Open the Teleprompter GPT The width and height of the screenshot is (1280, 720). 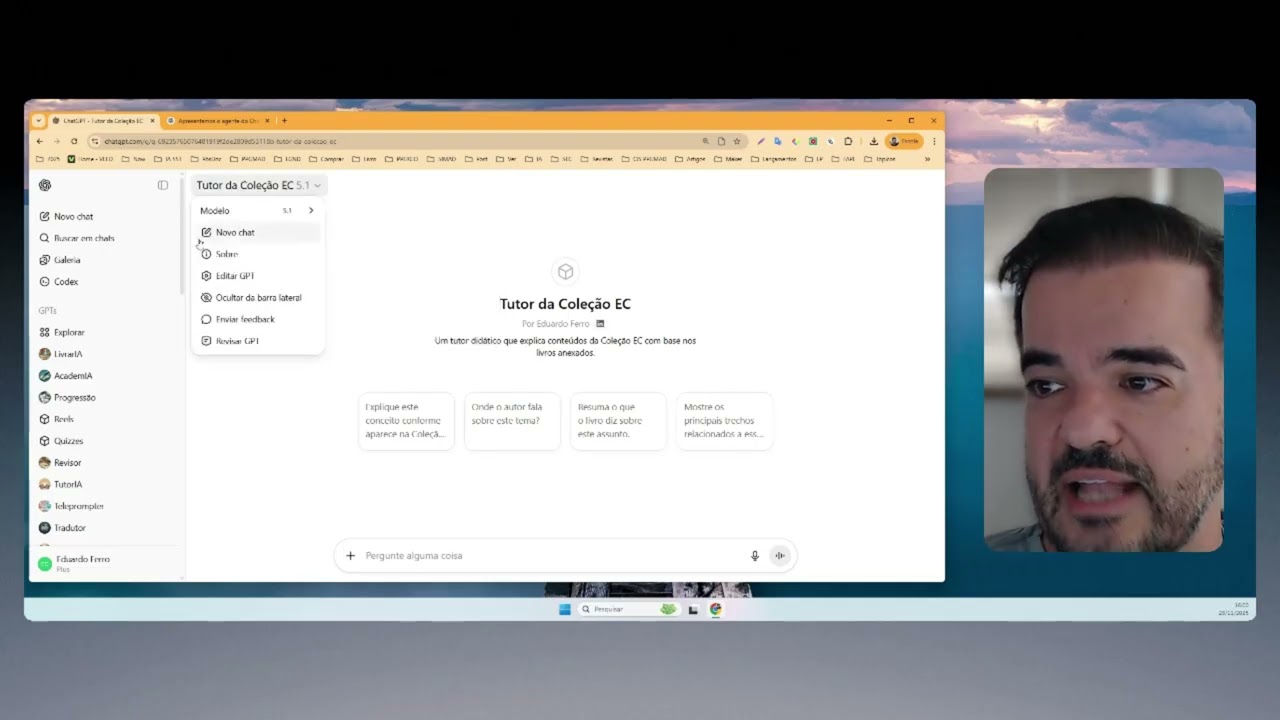tap(72, 506)
